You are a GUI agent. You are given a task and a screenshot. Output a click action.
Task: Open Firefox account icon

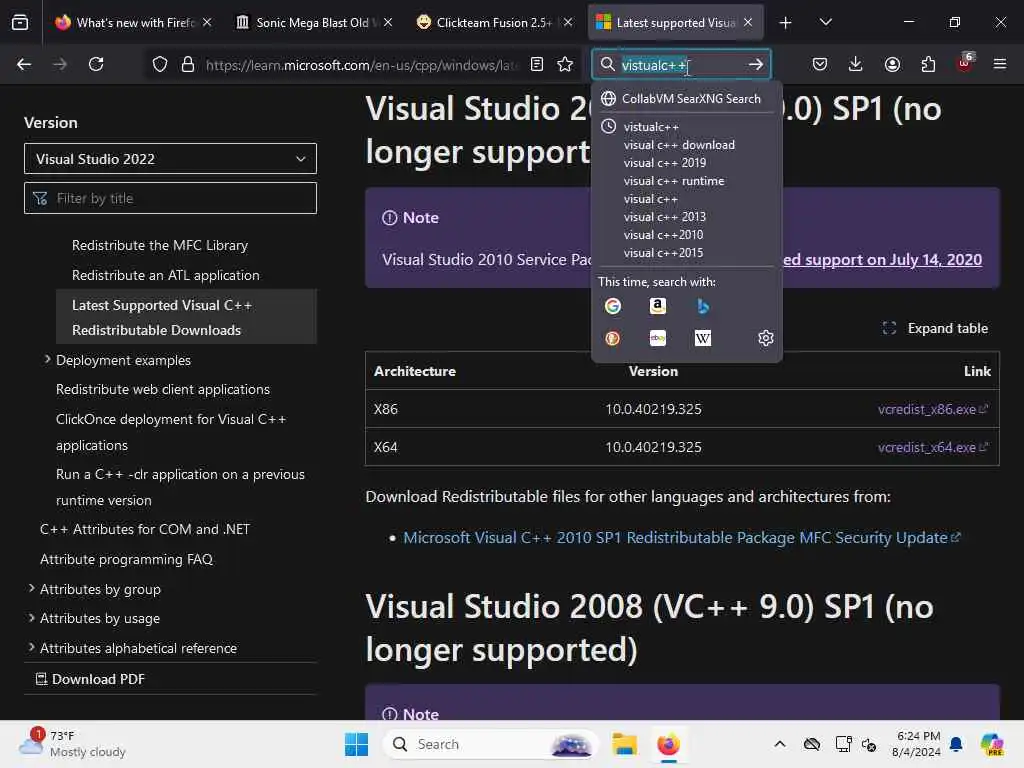pos(892,64)
